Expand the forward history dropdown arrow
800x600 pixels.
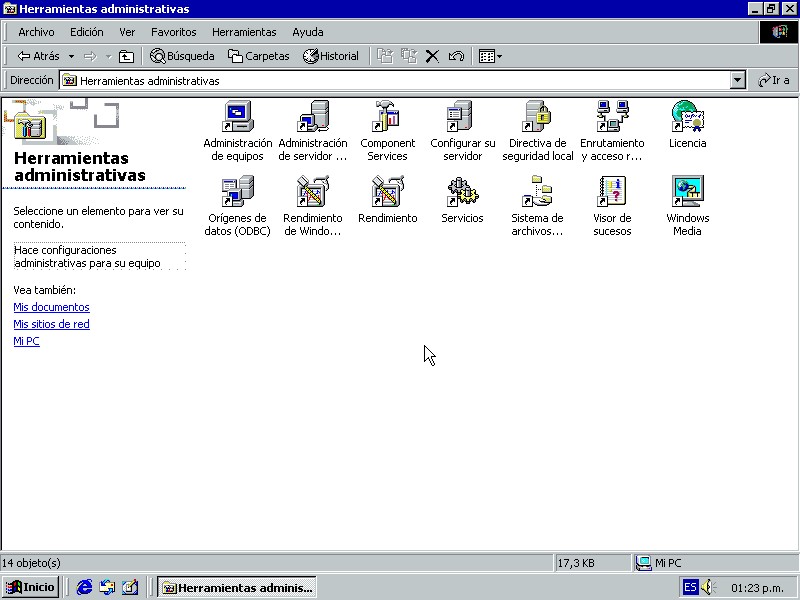point(108,56)
